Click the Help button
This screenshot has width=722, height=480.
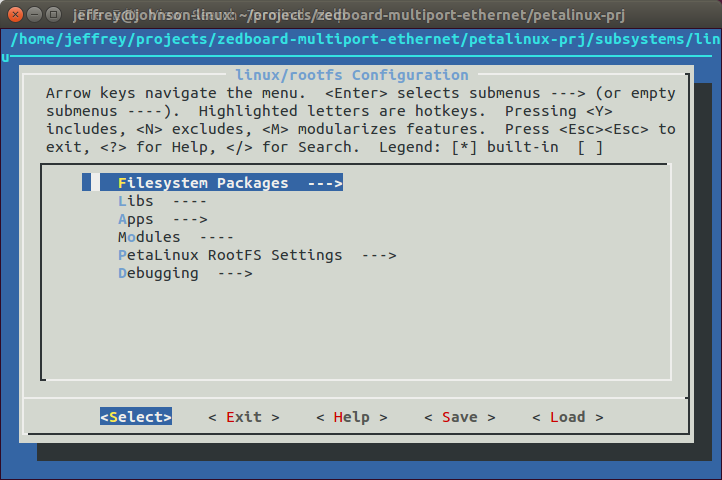click(352, 417)
